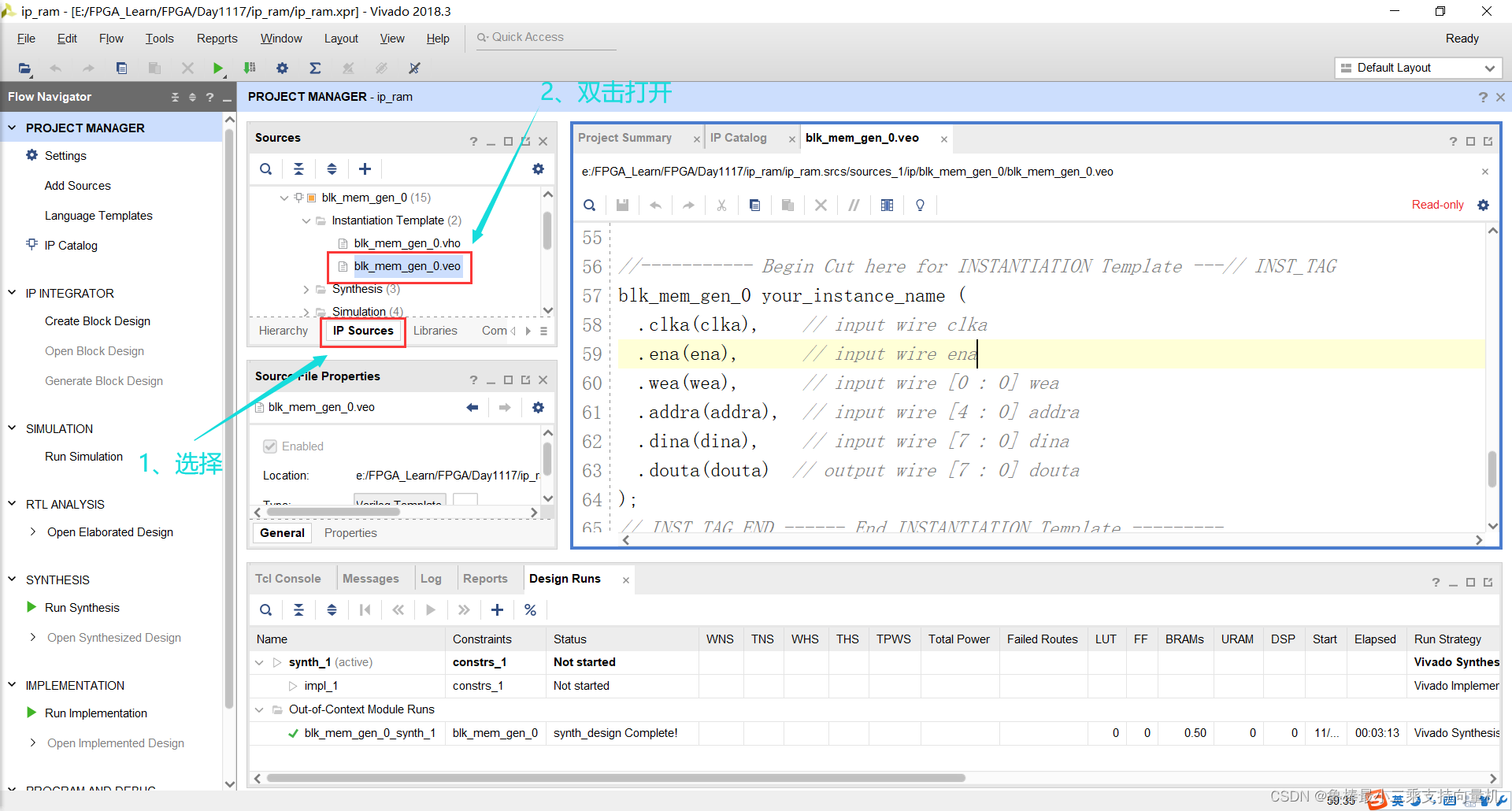Collapse all in Sources panel toolbar
Image resolution: width=1512 pixels, height=811 pixels.
click(x=298, y=168)
